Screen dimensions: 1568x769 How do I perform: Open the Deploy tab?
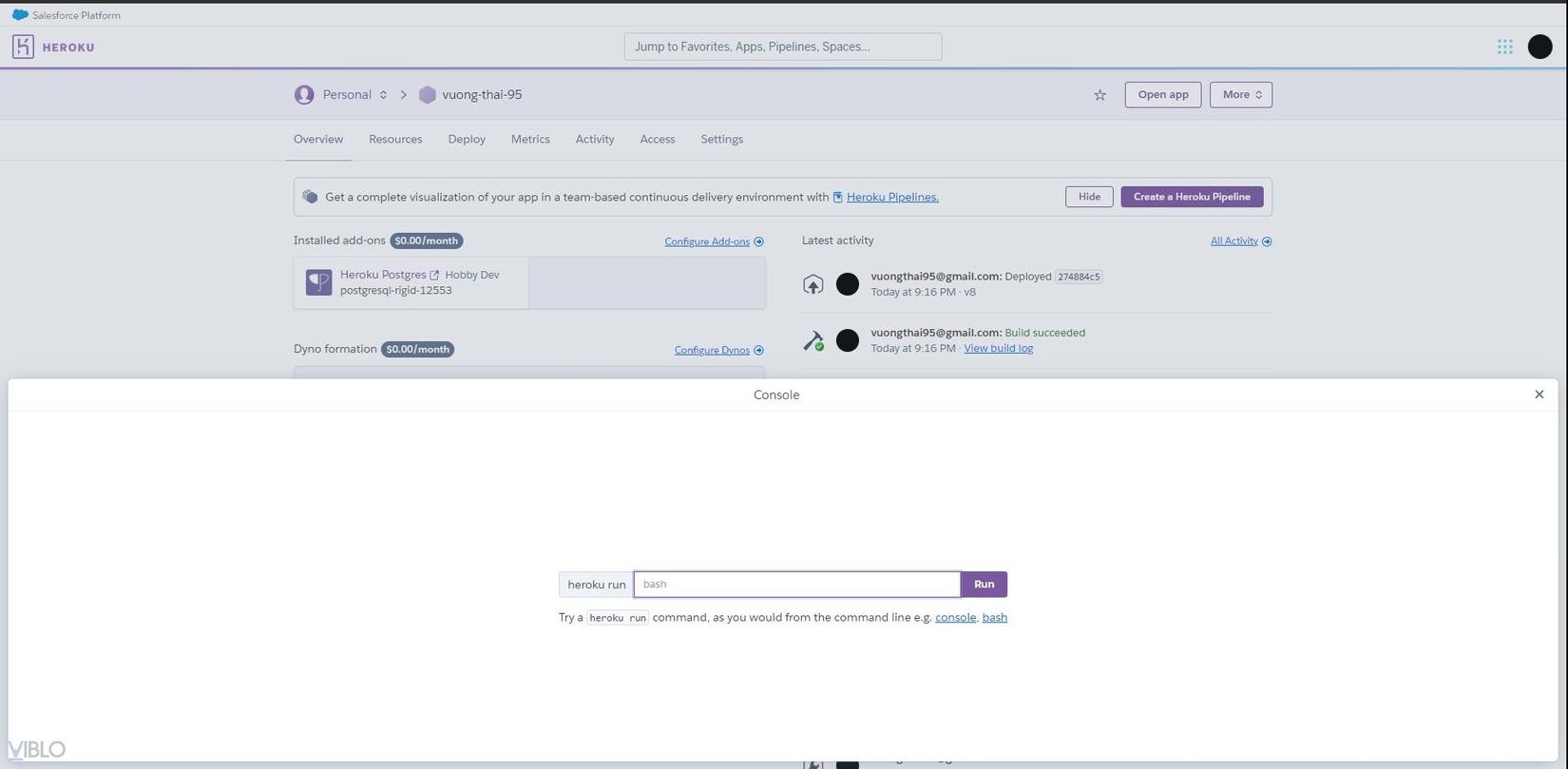pos(467,140)
